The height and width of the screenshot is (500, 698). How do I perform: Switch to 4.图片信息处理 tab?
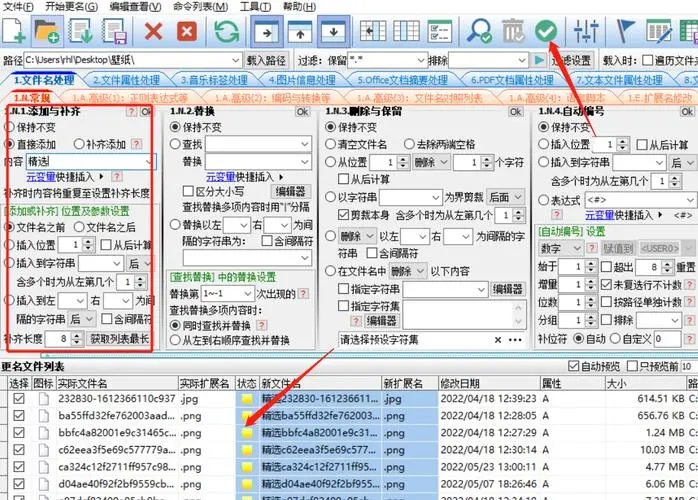(x=302, y=80)
